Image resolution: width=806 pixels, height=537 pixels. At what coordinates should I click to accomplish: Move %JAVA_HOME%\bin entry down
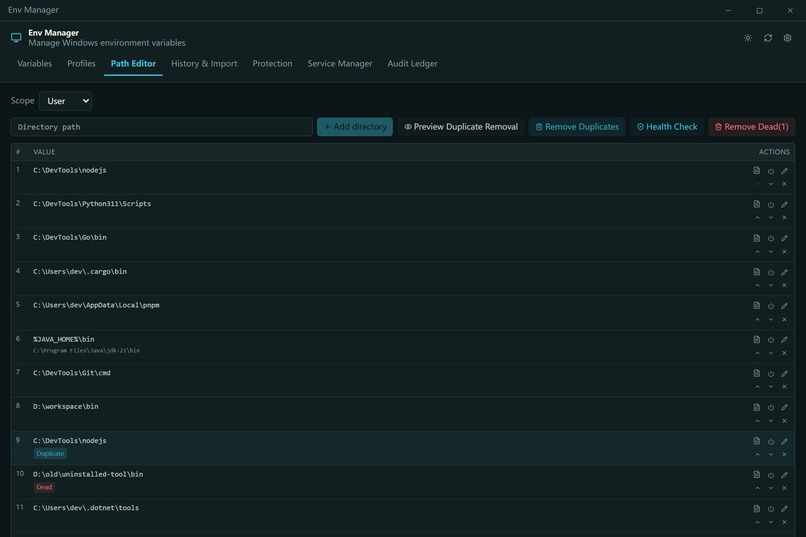pos(771,353)
